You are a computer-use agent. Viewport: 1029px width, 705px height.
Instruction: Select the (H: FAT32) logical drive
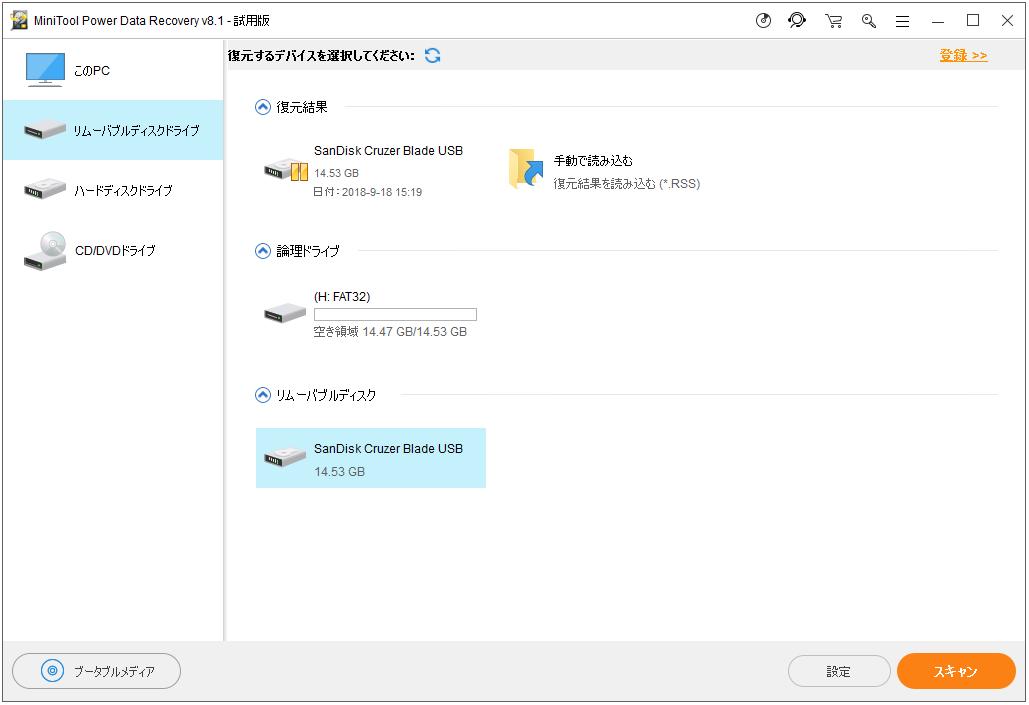371,314
